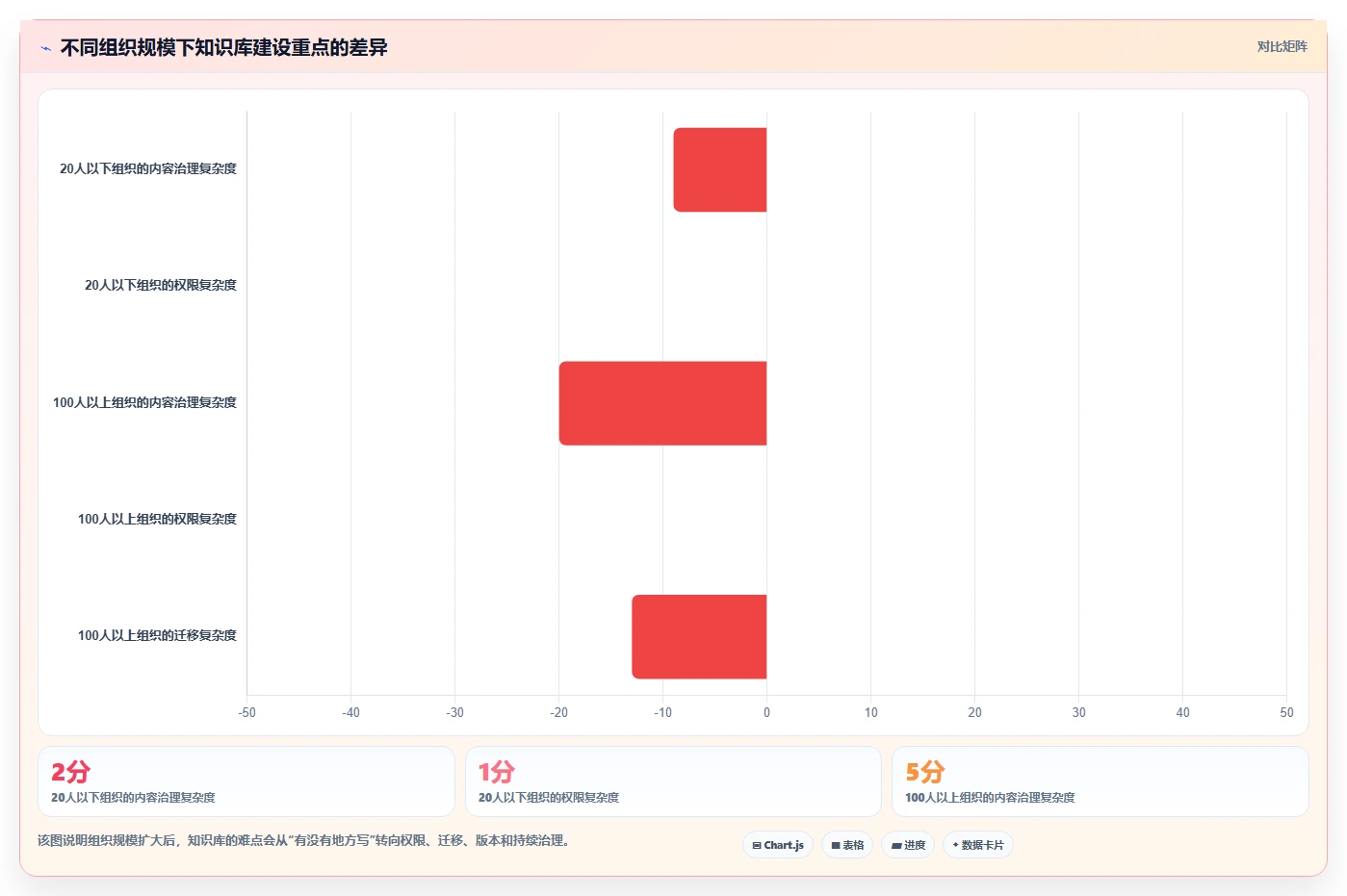Click the x-axis tick label -40
Viewport: 1347px width, 896px height.
pyautogui.click(x=350, y=712)
